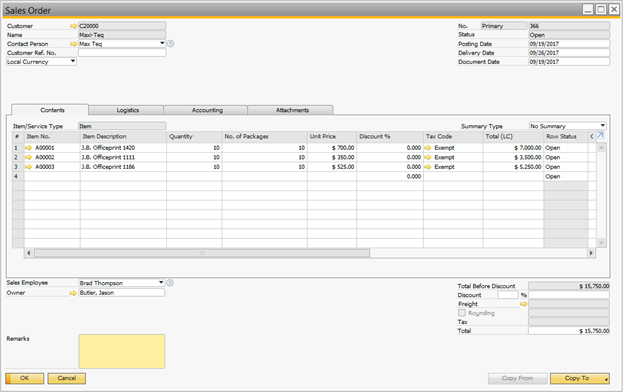Click the Owner field Butler, Jason

[122, 293]
